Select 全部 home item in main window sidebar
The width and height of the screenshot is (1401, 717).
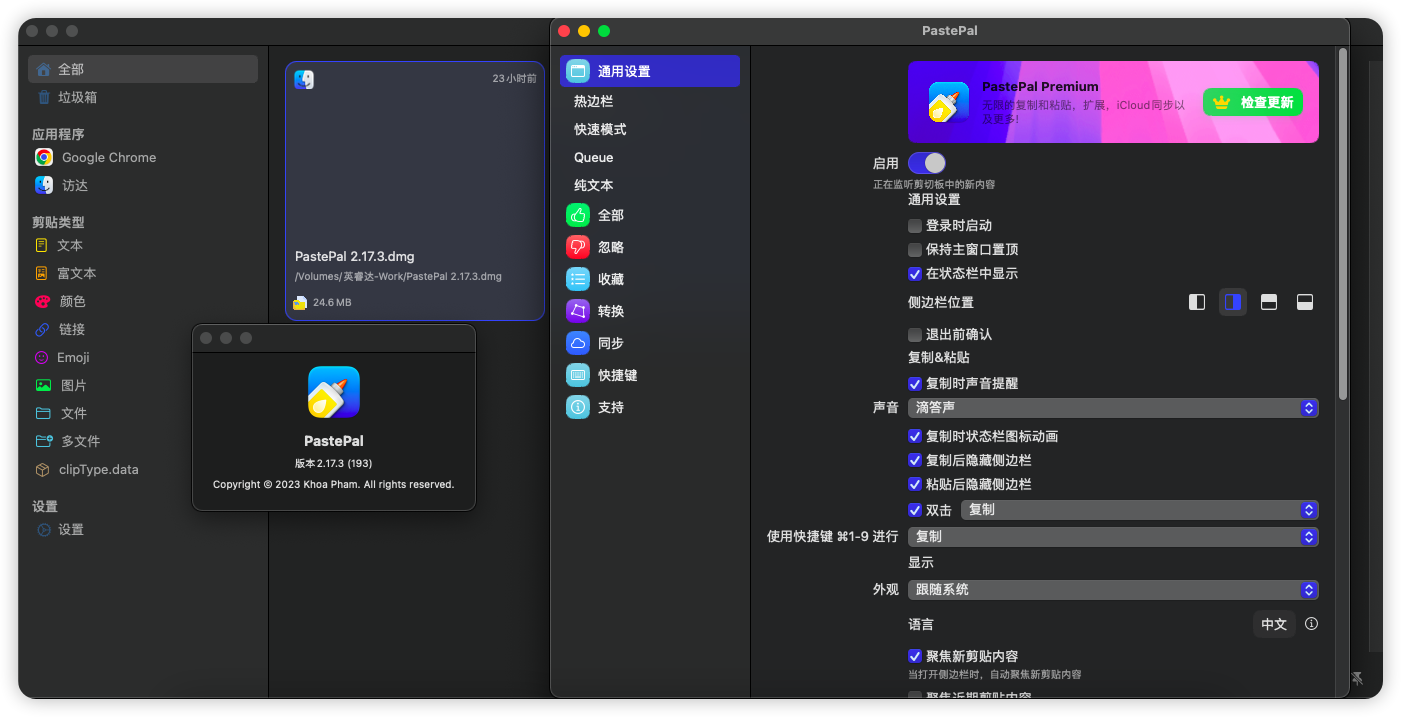tap(143, 69)
